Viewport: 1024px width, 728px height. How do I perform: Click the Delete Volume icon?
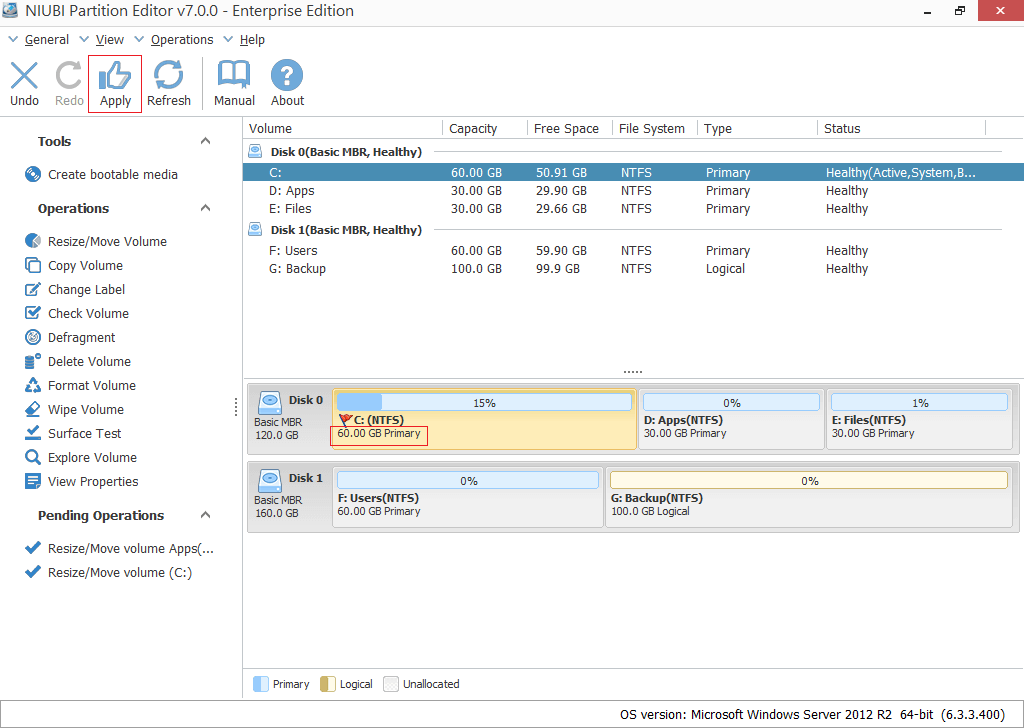click(x=33, y=361)
